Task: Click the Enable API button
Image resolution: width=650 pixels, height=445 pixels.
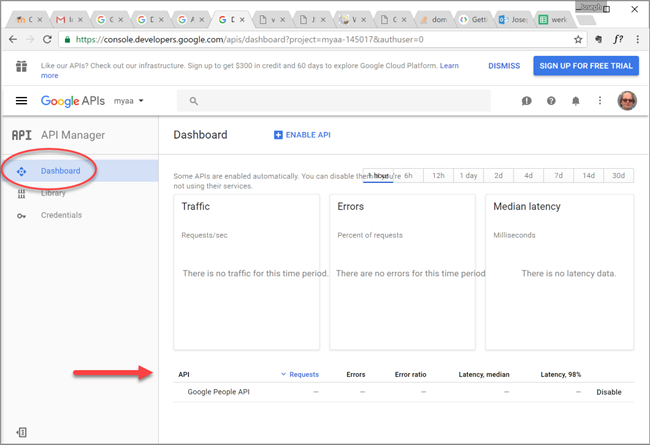Action: click(x=302, y=135)
